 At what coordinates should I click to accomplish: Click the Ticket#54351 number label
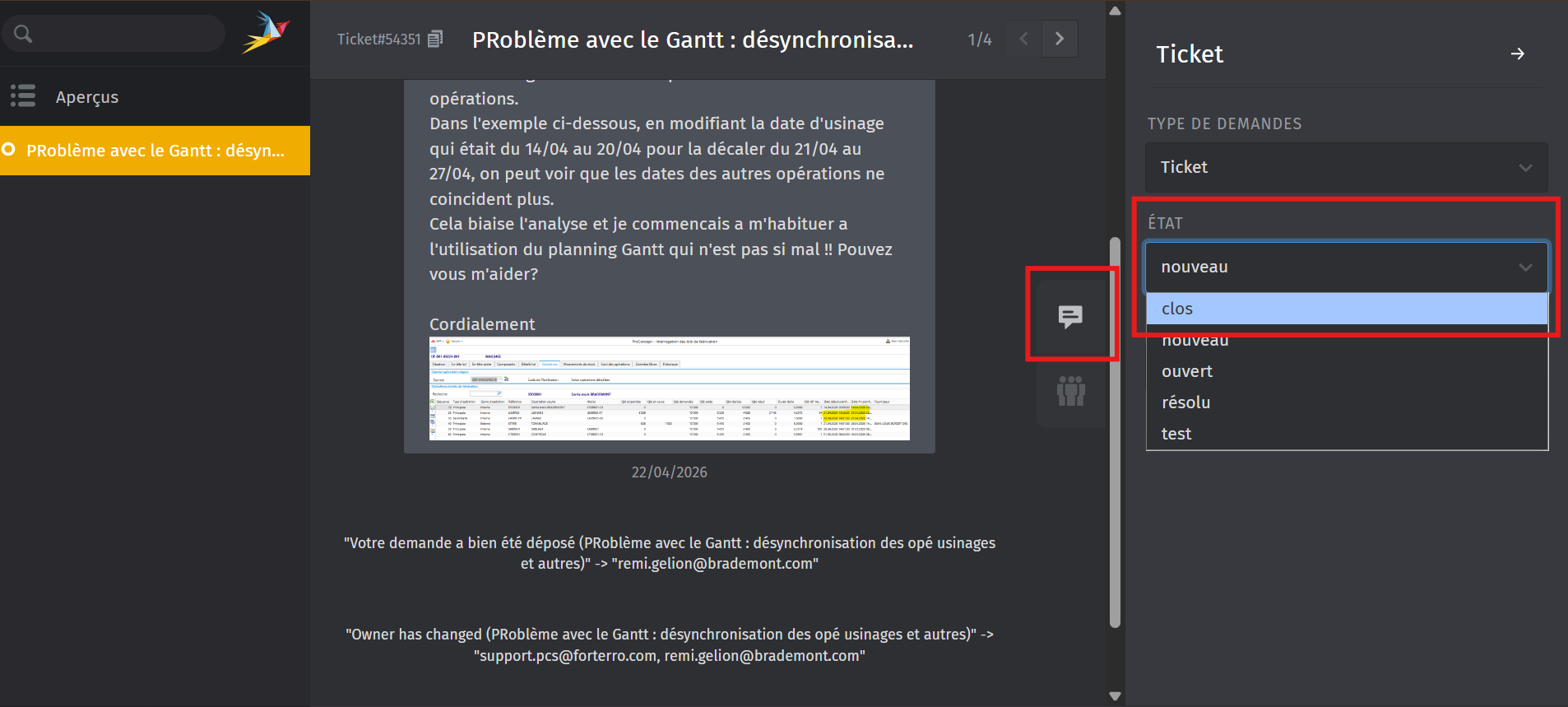click(378, 39)
